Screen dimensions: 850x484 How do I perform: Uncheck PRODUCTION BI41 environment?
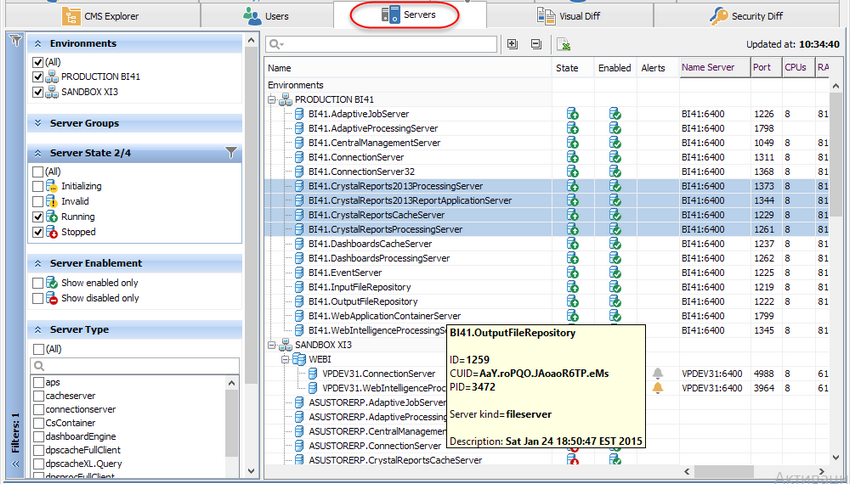point(37,77)
